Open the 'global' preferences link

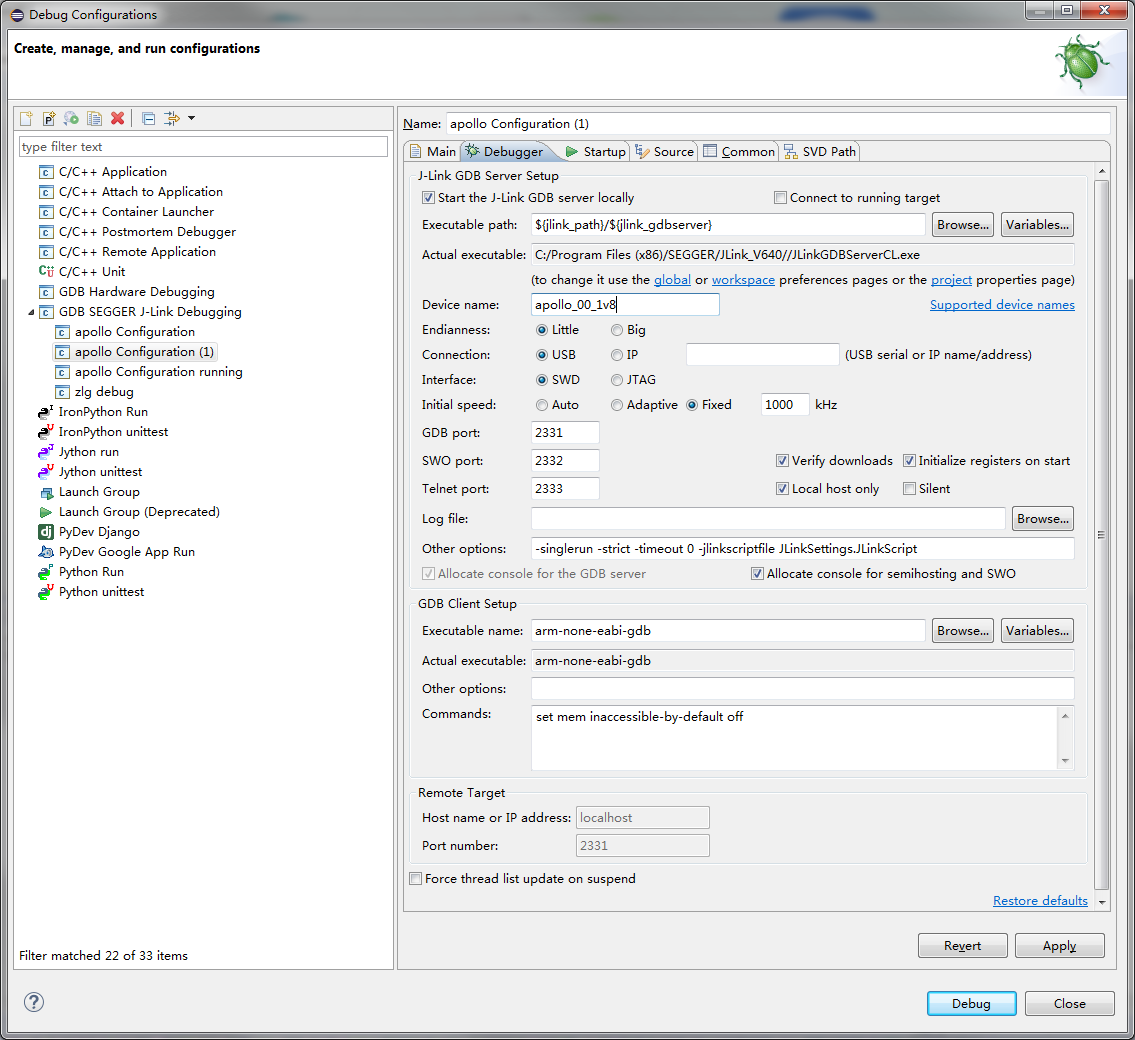tap(672, 279)
